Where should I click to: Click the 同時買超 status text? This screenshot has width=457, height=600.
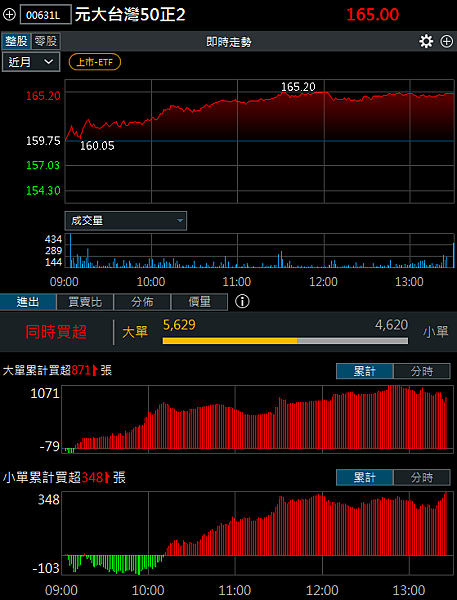[56, 332]
